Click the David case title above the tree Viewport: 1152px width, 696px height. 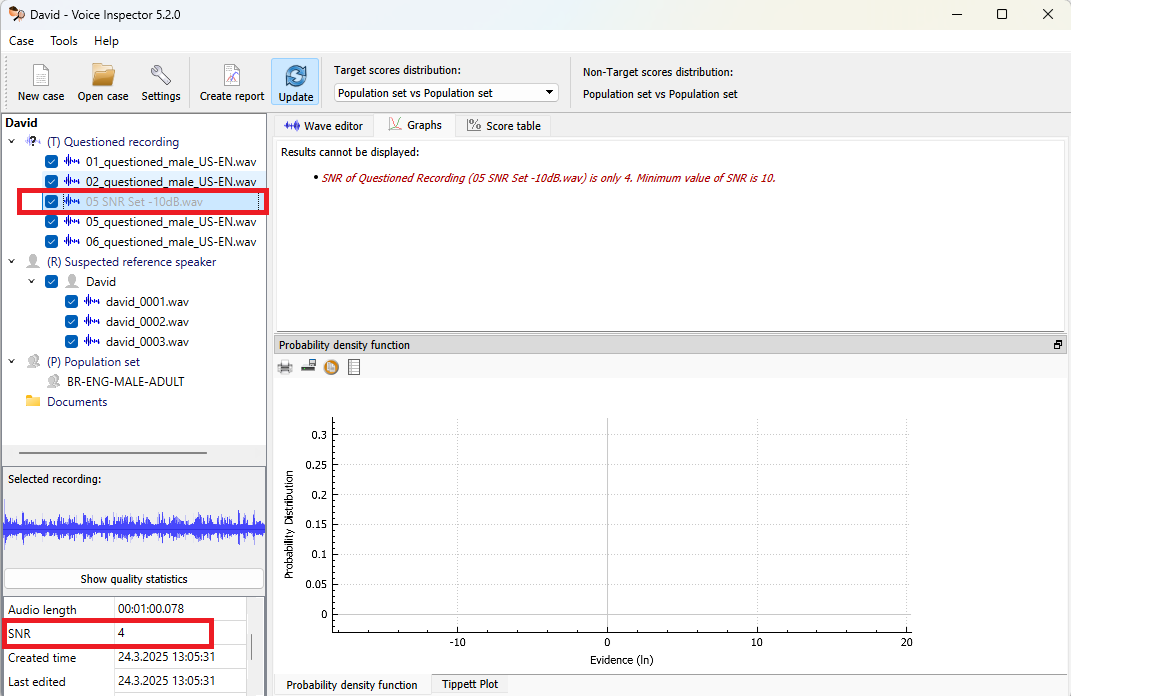pos(21,123)
